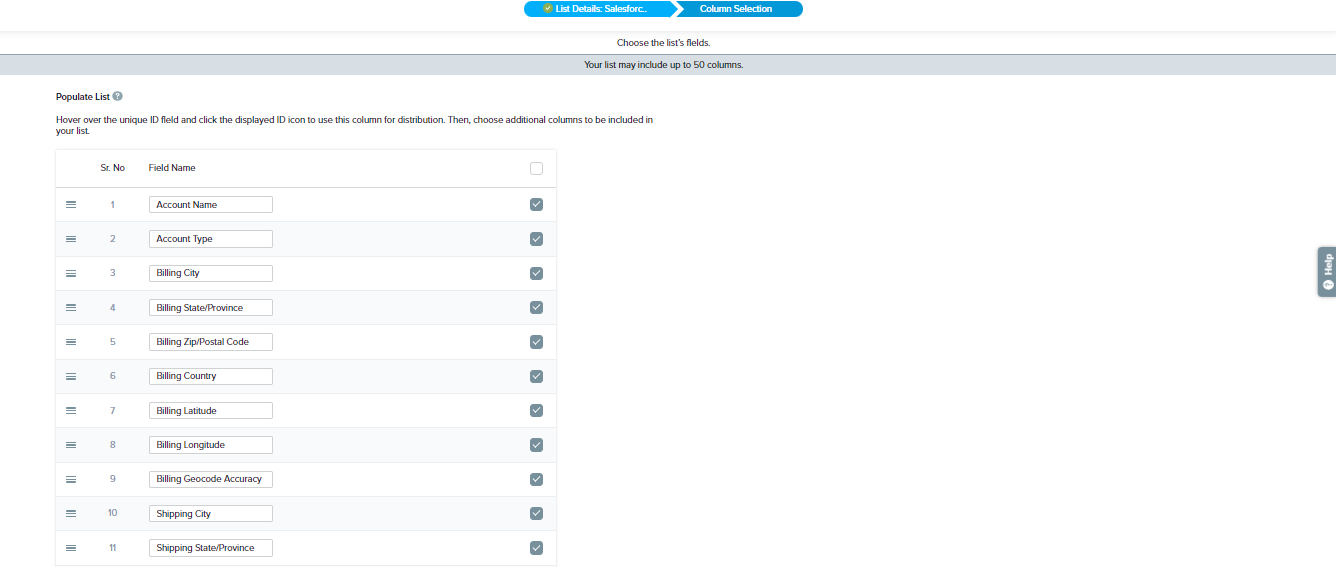Uncheck the Billing Latitude checkbox
This screenshot has height=572, width=1336.
[x=536, y=410]
